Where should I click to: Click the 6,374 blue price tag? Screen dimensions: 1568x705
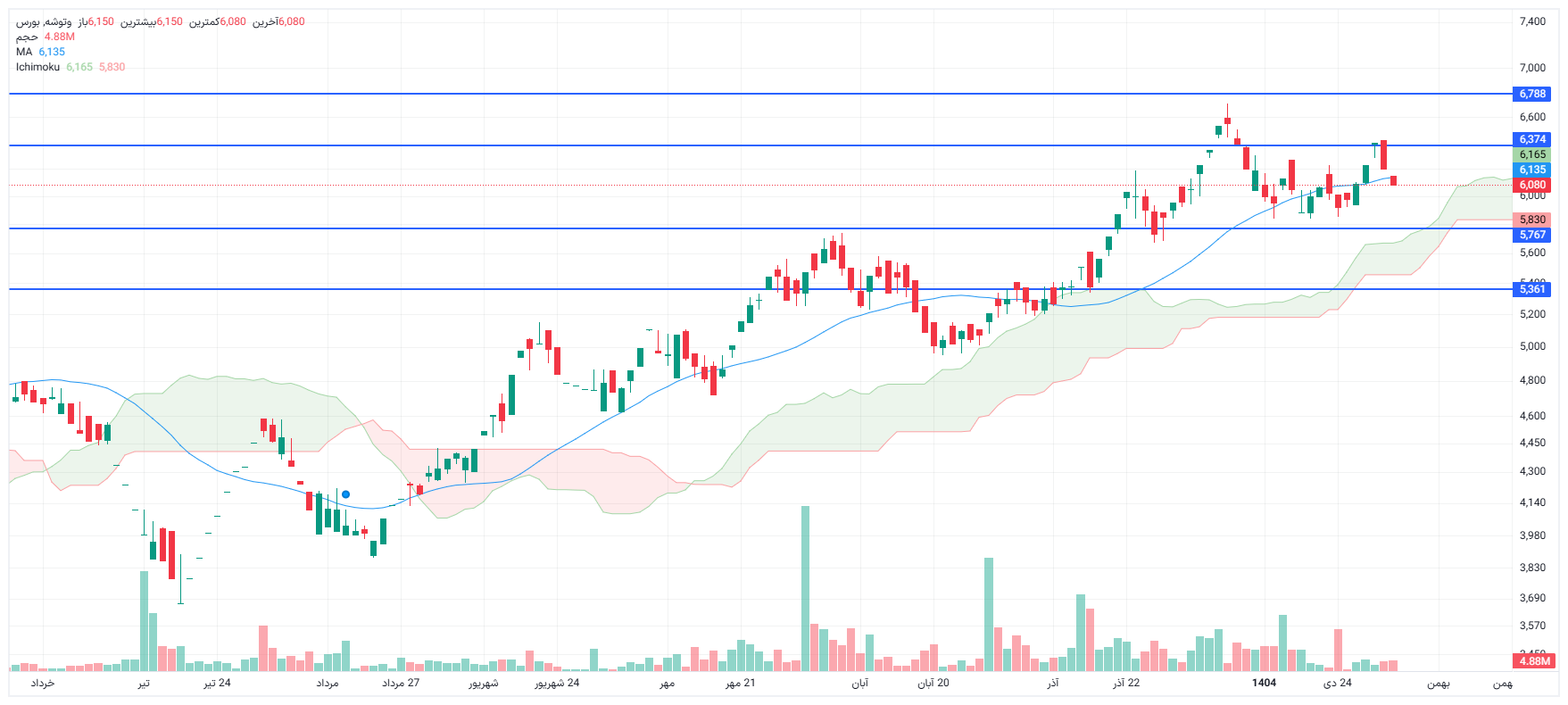click(1532, 139)
